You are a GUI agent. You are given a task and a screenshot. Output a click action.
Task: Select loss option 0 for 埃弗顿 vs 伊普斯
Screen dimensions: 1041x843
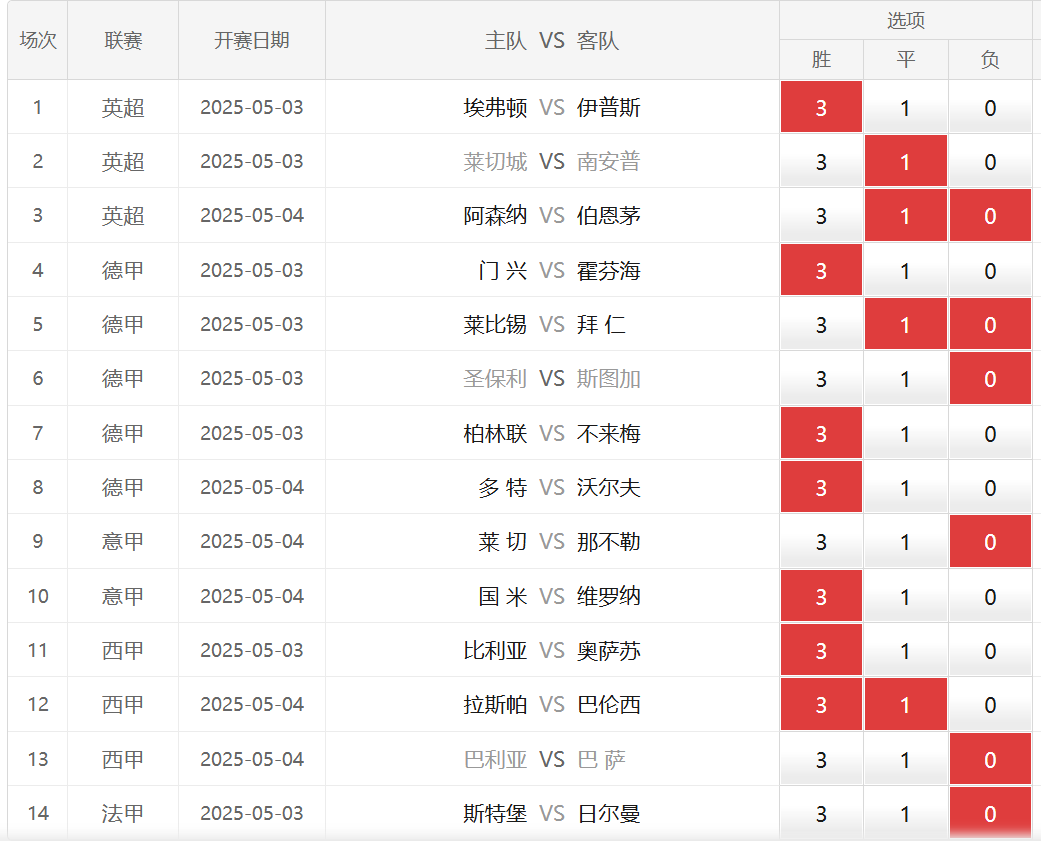point(990,107)
